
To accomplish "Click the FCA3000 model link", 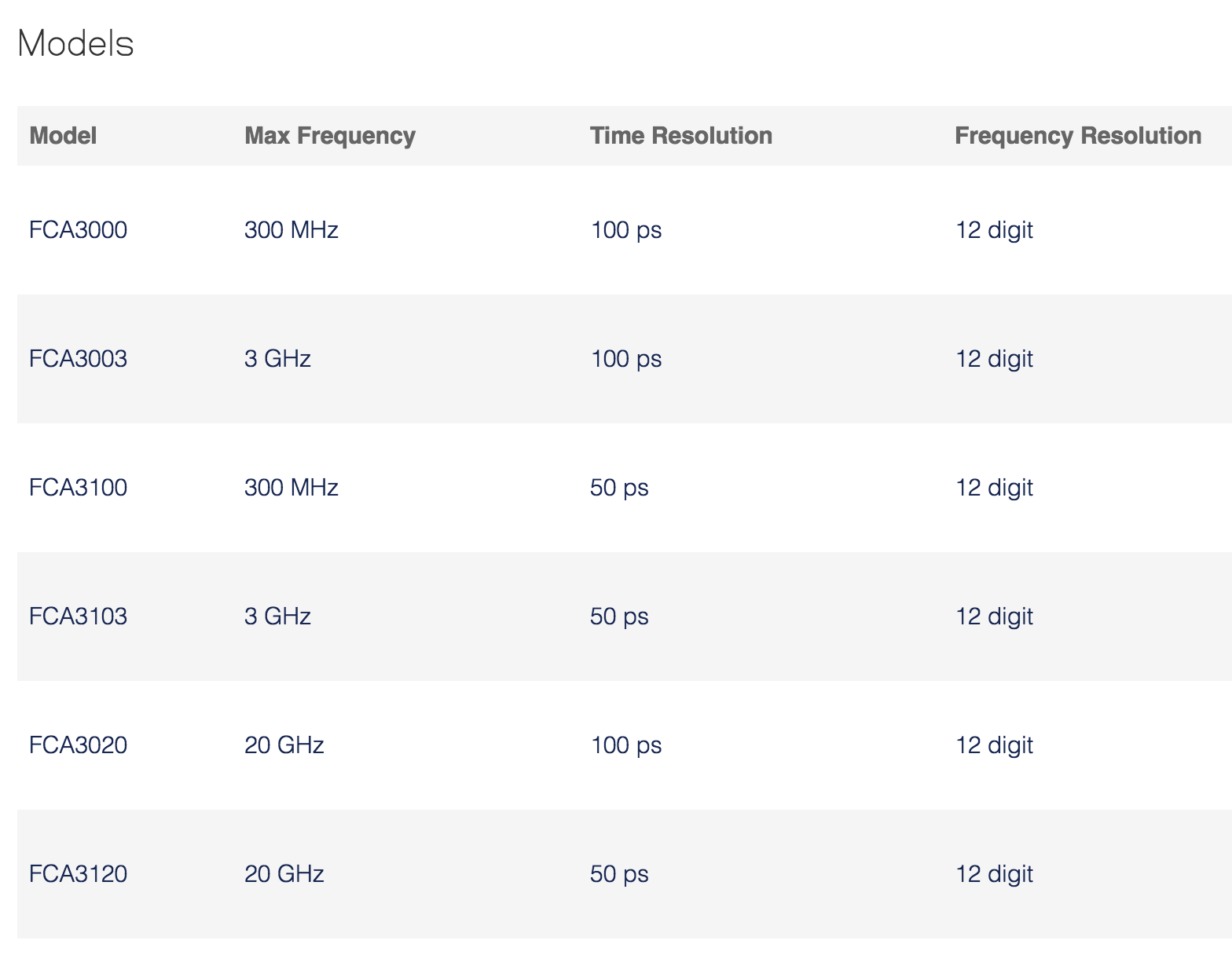I will 78,230.
